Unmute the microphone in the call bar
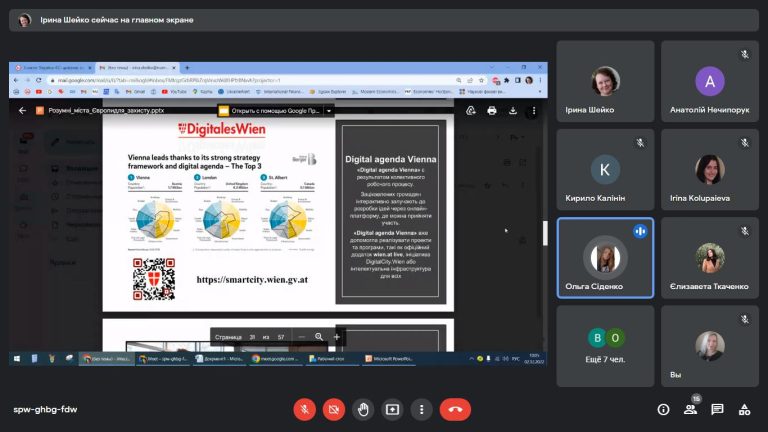 (x=304, y=409)
